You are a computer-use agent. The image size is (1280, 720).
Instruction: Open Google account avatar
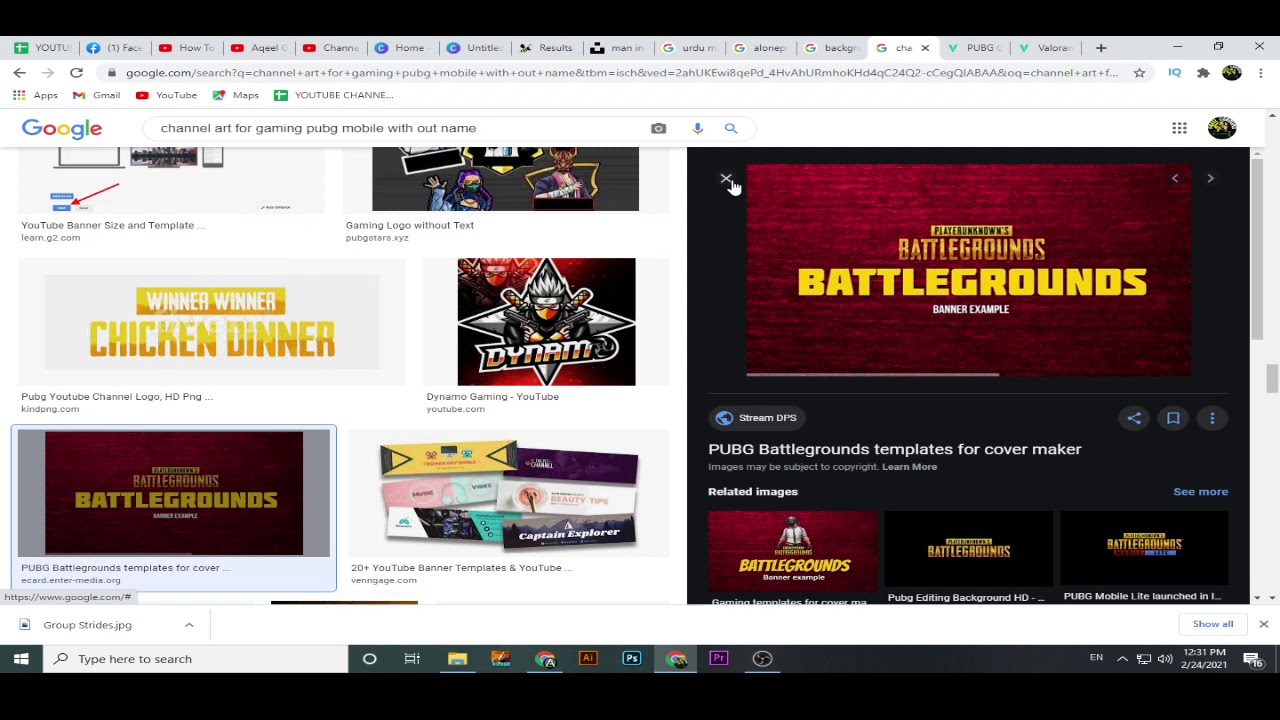click(x=1222, y=128)
